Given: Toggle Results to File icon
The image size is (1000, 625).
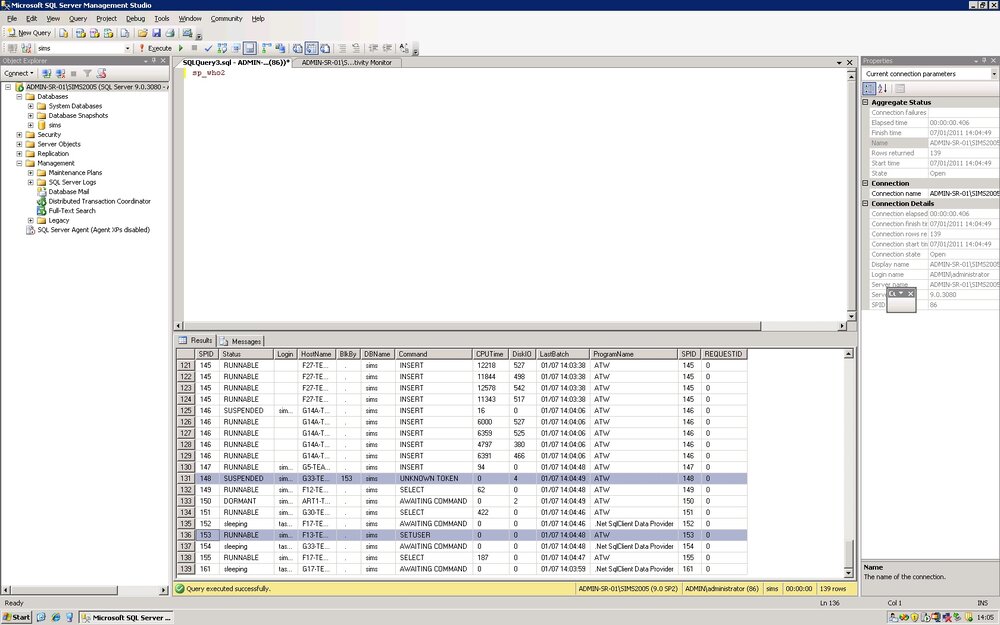Looking at the screenshot, I should coord(325,48).
